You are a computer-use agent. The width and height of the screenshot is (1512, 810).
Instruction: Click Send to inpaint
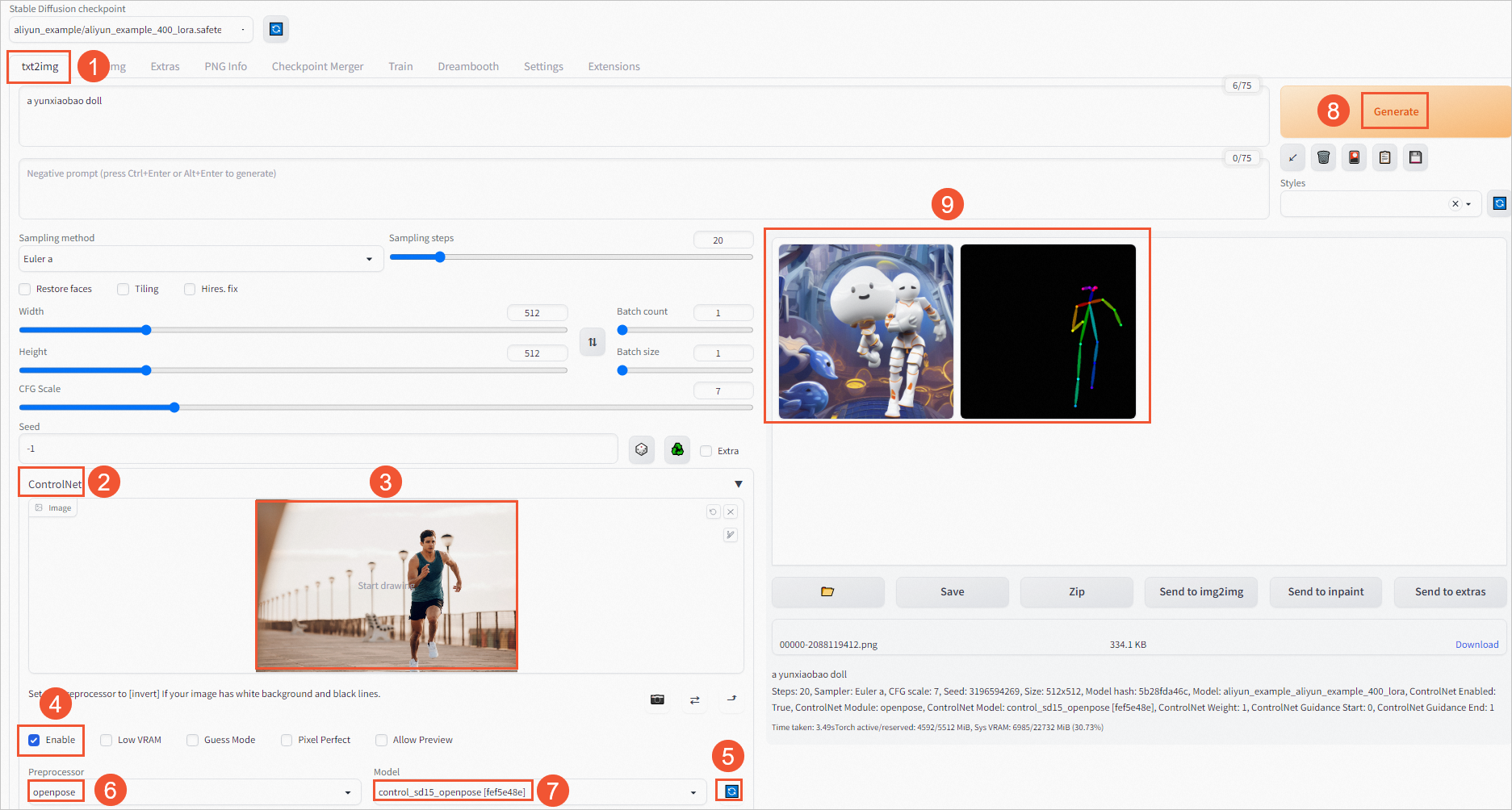[1326, 591]
